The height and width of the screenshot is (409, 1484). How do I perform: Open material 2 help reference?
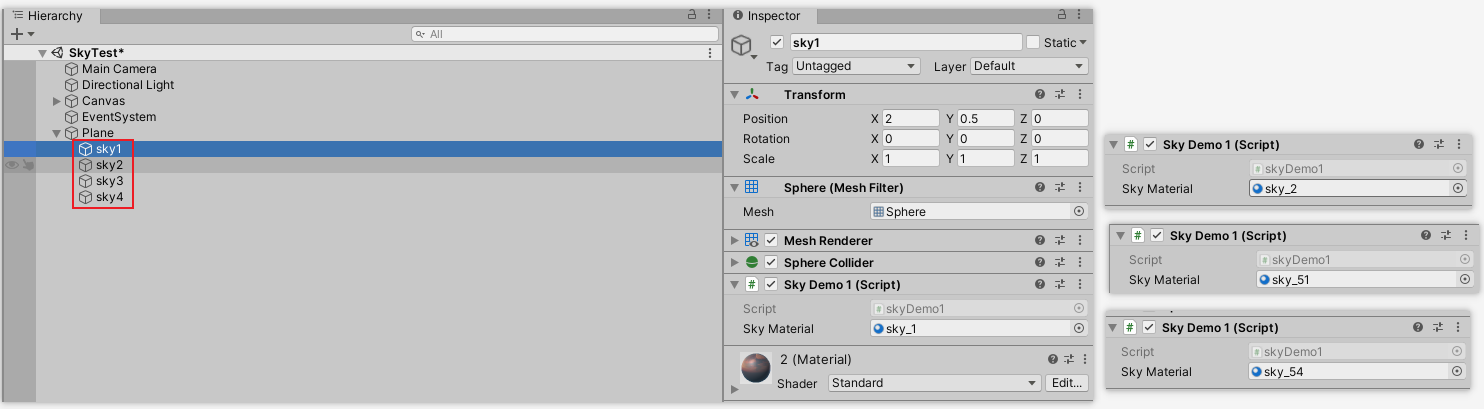click(x=1053, y=360)
